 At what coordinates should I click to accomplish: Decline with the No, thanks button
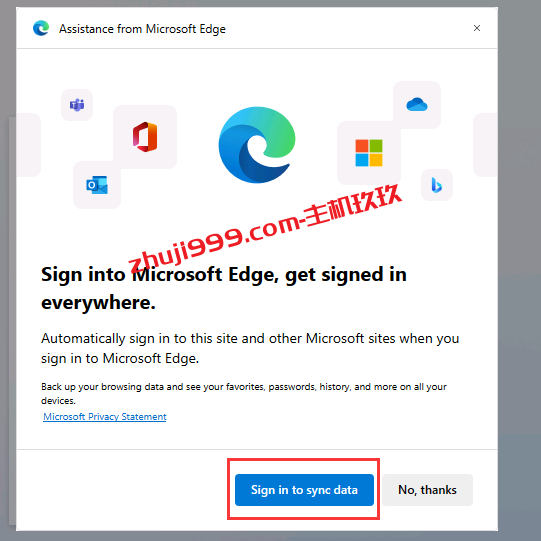pos(427,490)
